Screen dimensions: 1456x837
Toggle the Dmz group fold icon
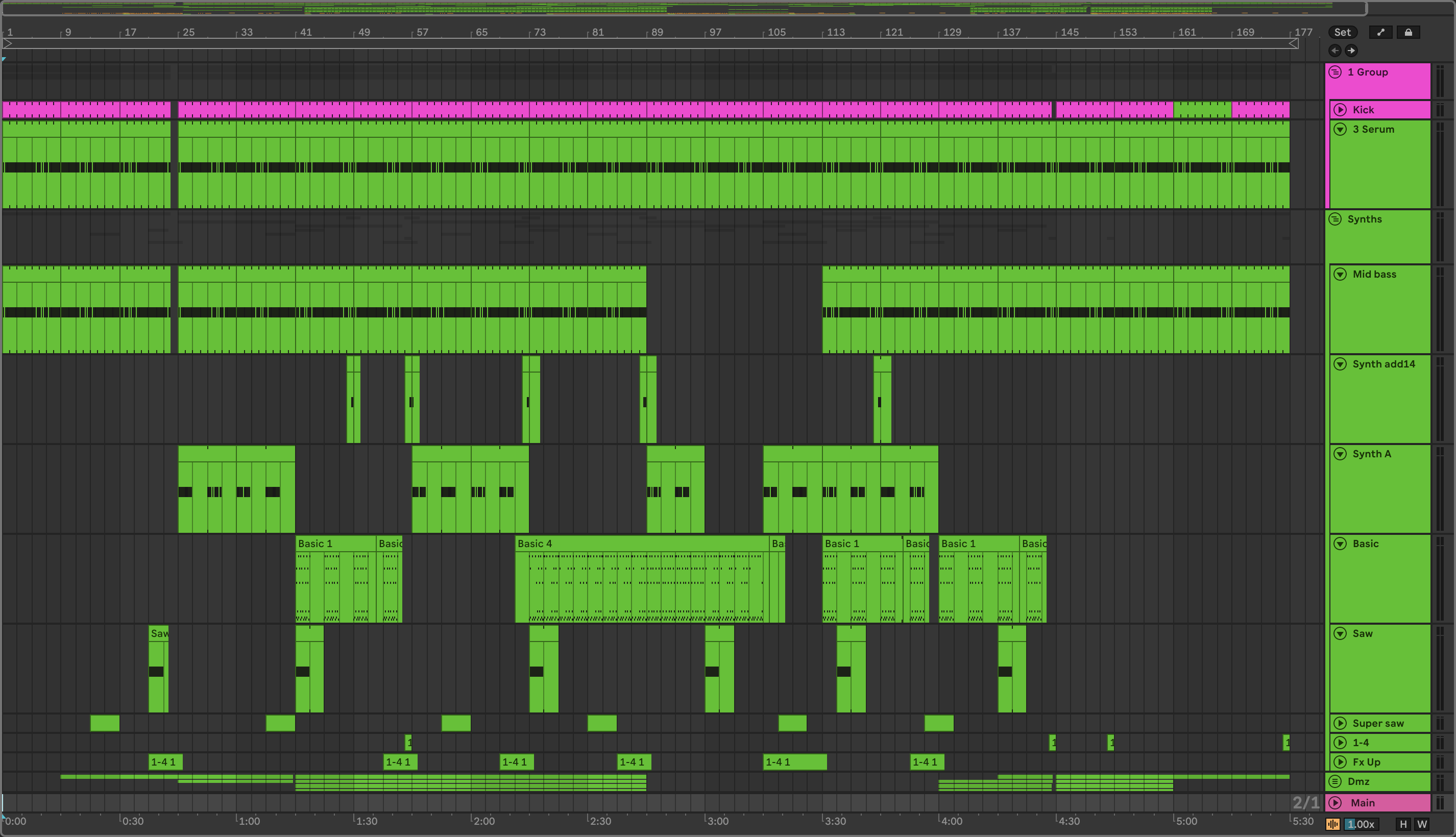tap(1335, 781)
